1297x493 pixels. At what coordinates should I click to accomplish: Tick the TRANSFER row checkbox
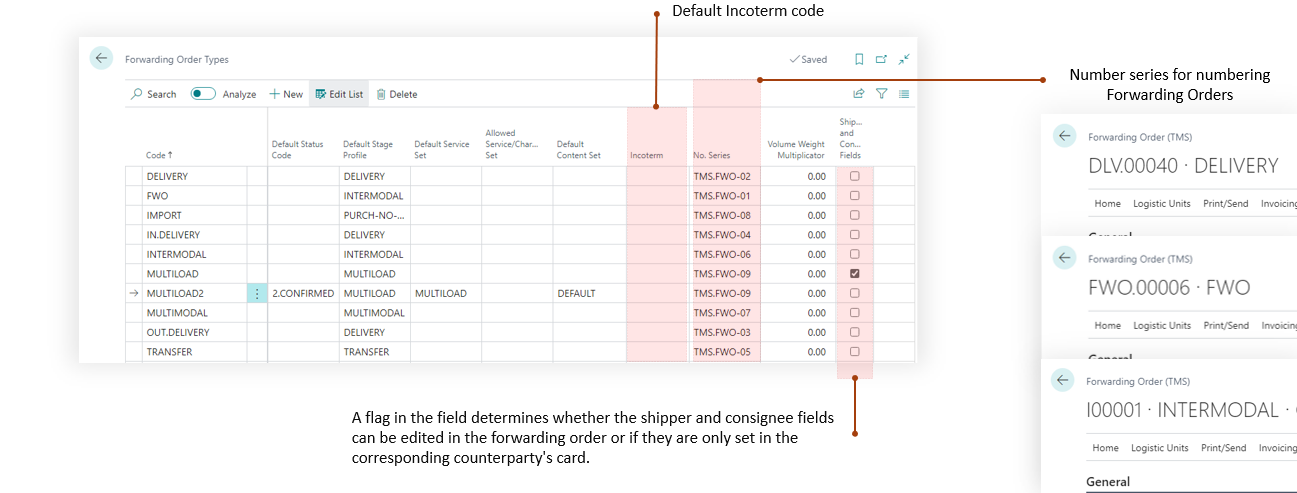[x=854, y=352]
